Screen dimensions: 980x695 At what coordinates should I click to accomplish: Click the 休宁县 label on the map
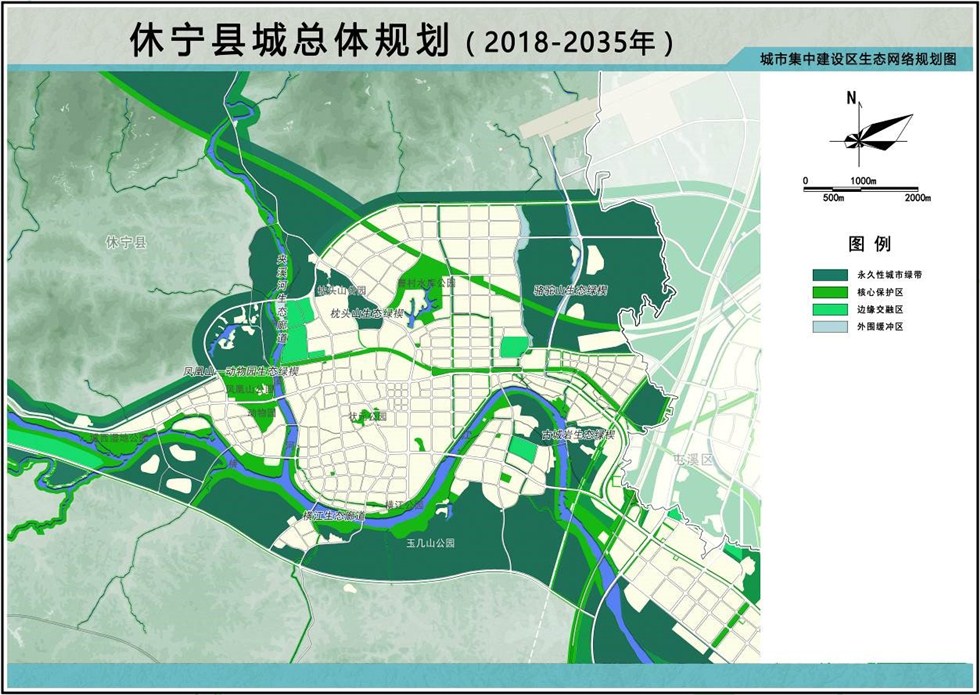click(x=127, y=242)
